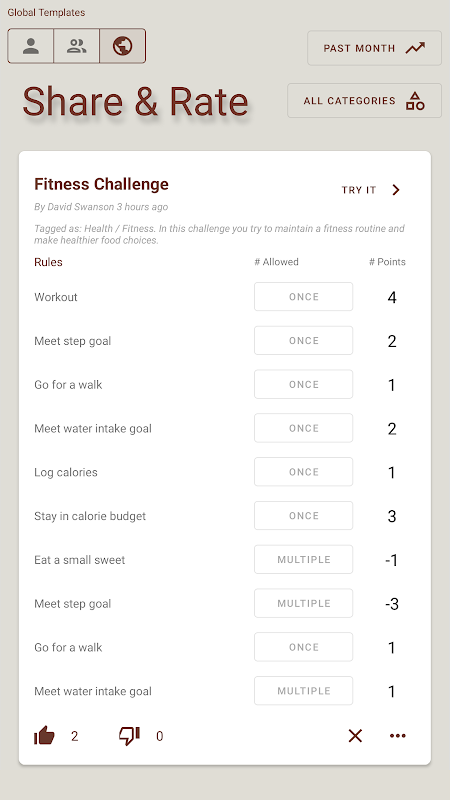Toggle the ONCE setting for Workout
Screen dimensions: 450x800
[304, 297]
